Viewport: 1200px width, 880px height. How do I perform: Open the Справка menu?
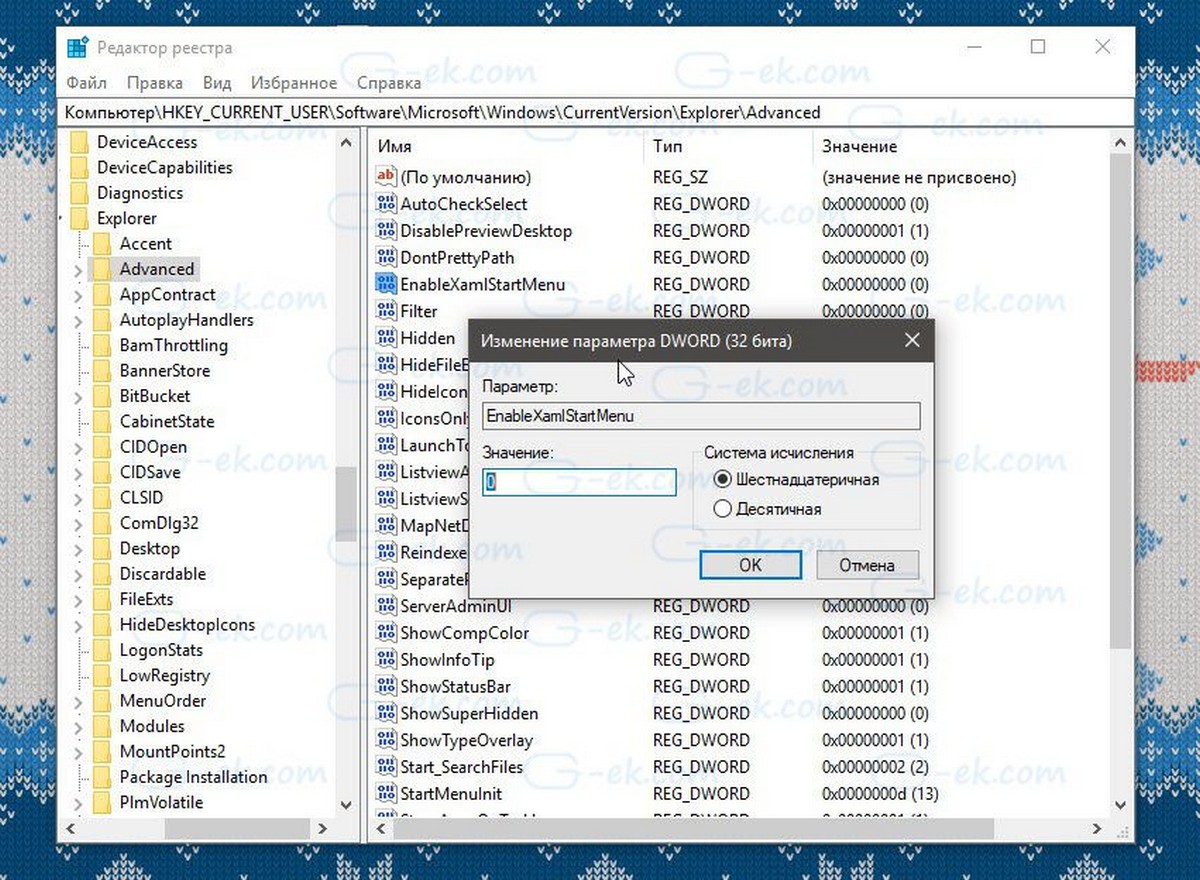coord(389,83)
